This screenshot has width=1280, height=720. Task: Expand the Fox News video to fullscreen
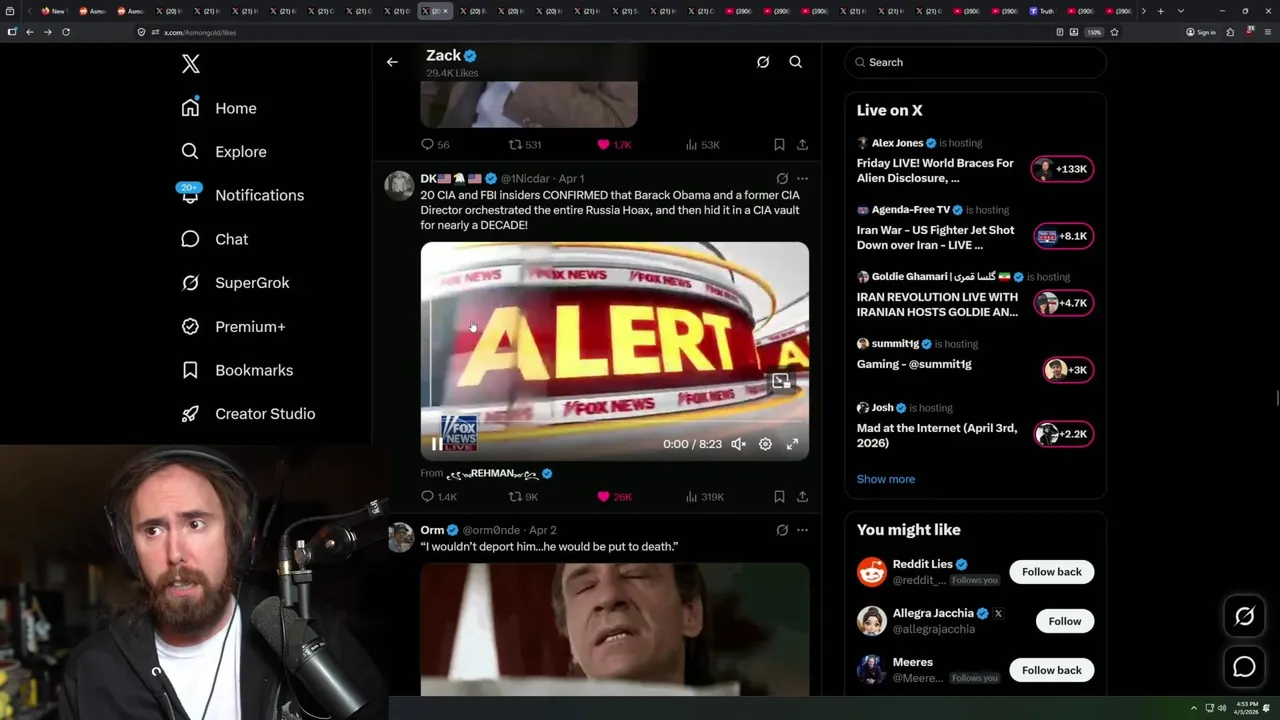pos(792,444)
